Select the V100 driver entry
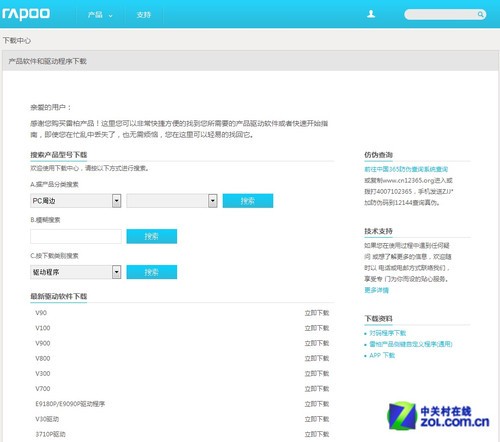 coord(43,328)
